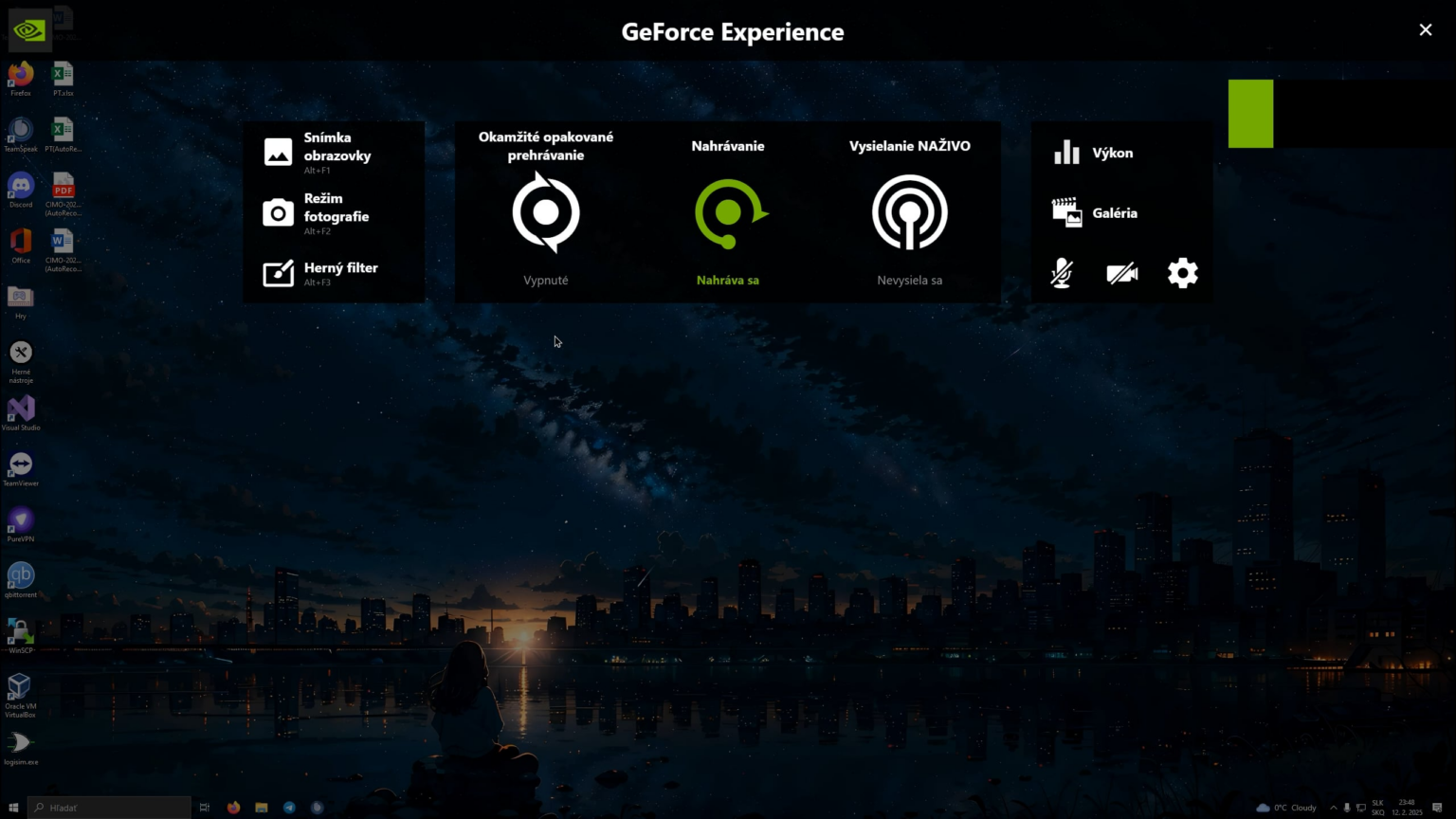
Task: Select the TeamSpeak desktop shortcut
Action: 21,135
